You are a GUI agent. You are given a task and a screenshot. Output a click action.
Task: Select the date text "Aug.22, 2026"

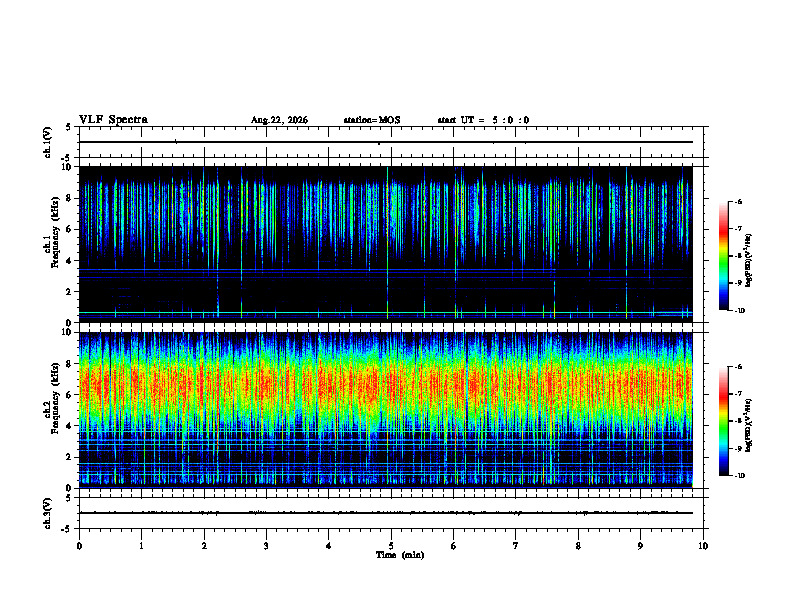click(x=279, y=120)
